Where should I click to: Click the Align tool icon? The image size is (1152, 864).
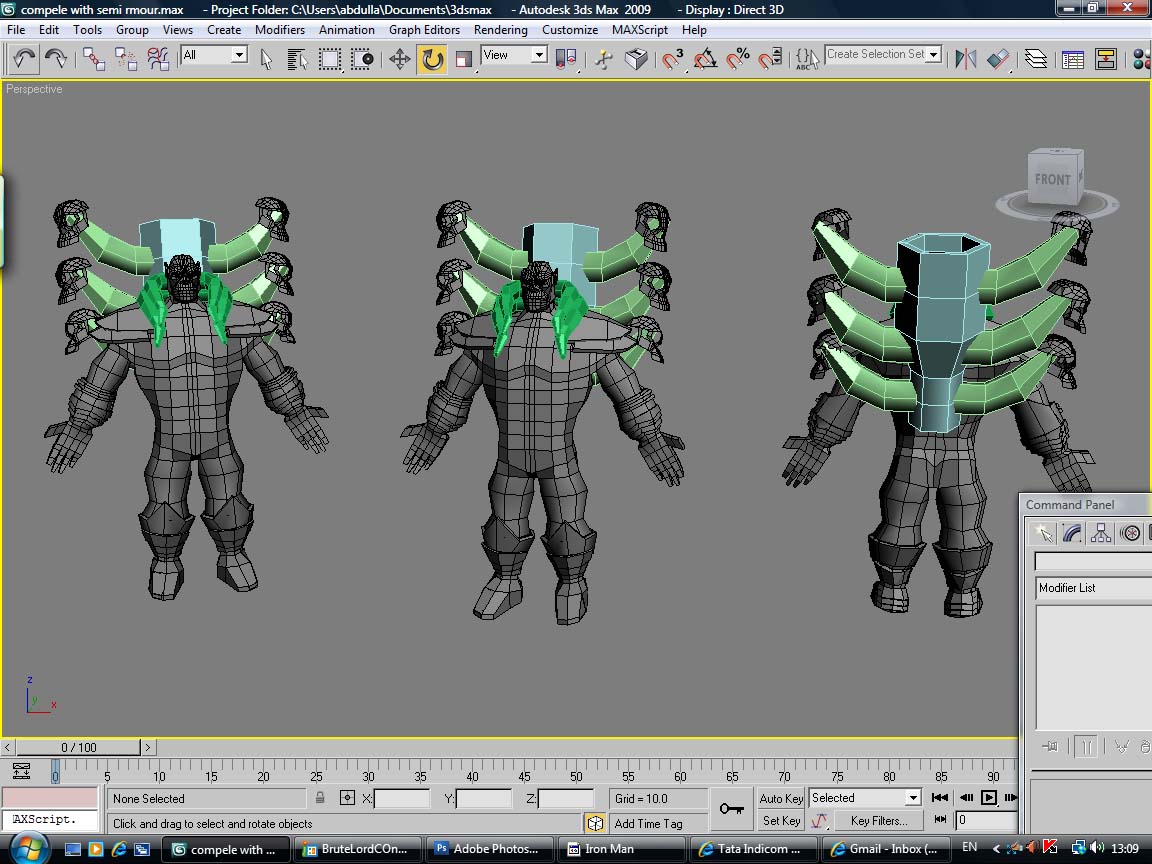tap(998, 58)
